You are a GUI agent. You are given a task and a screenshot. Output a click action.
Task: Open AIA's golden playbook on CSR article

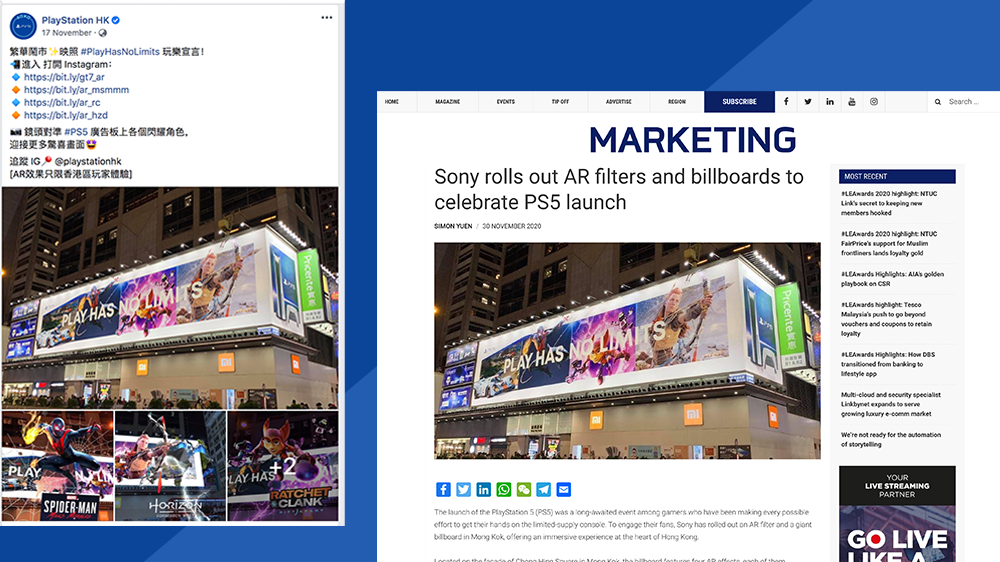pos(892,279)
